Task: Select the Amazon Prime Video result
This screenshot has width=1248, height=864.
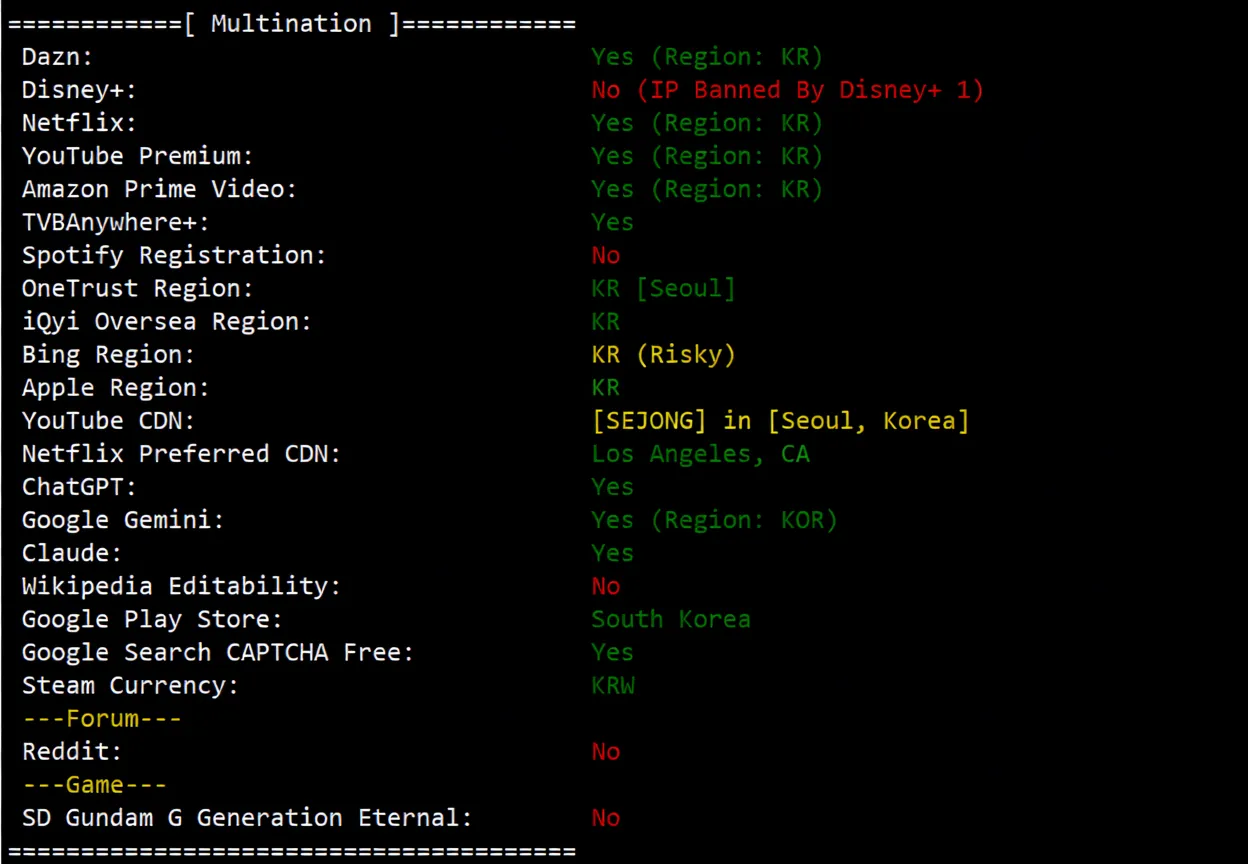Action: [x=707, y=189]
